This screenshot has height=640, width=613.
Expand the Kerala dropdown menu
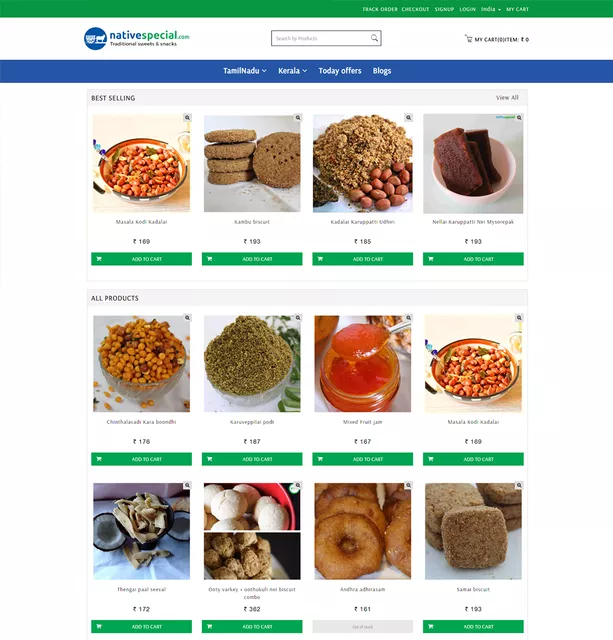click(293, 71)
